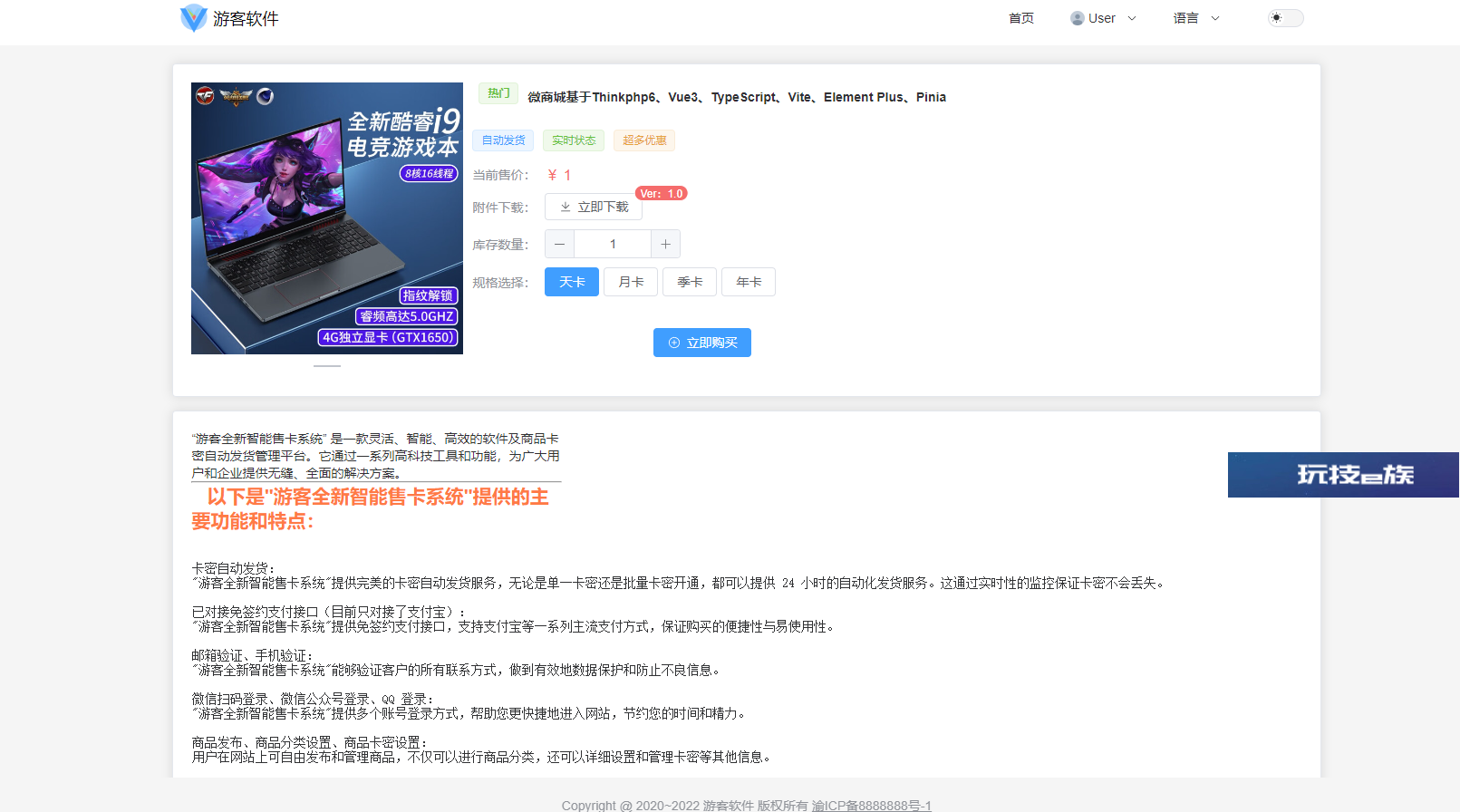
Task: Toggle the dark mode switch
Action: coord(1285,18)
